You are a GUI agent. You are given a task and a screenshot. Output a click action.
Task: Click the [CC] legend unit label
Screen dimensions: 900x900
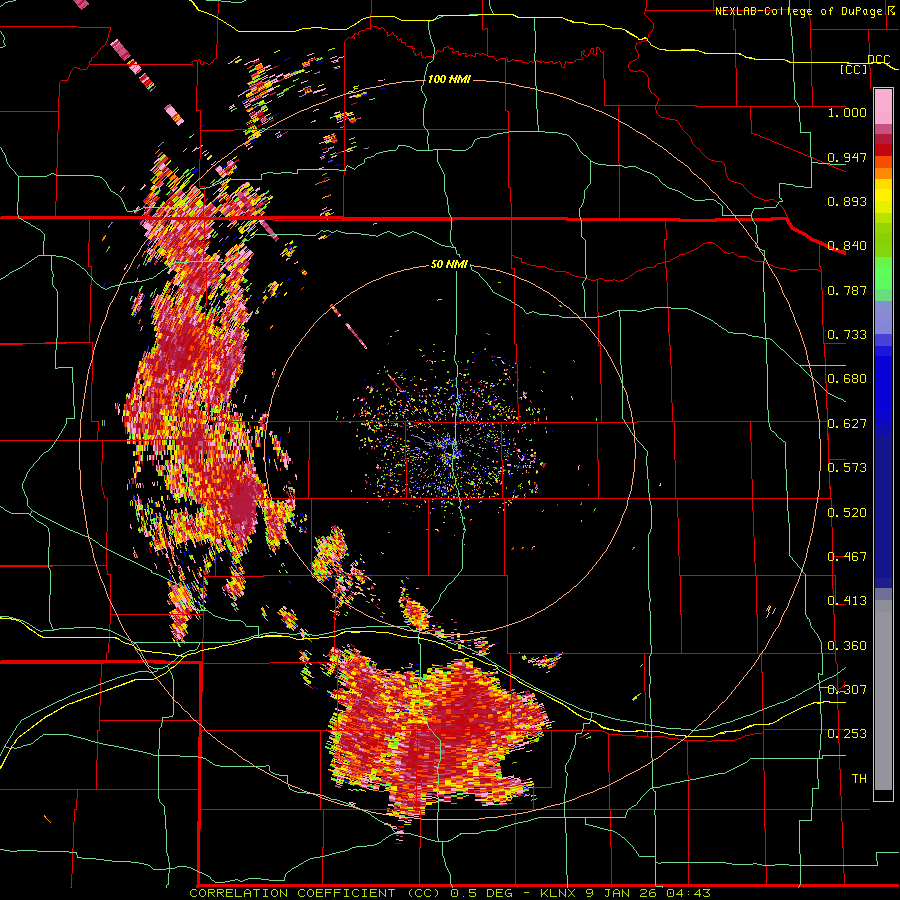[x=854, y=69]
